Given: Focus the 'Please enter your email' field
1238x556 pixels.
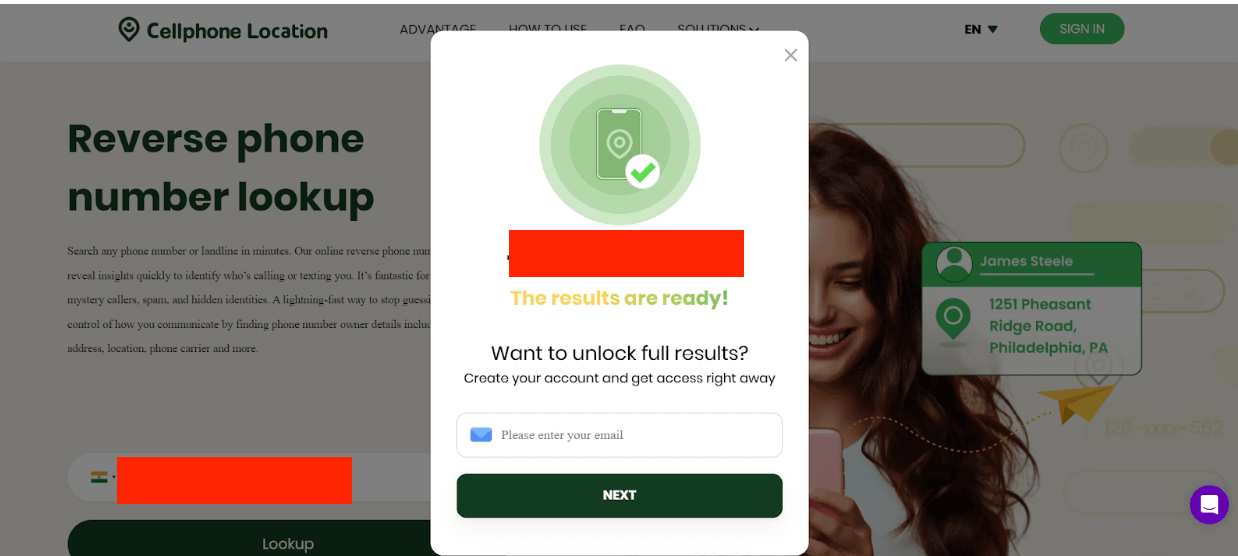Looking at the screenshot, I should [619, 435].
